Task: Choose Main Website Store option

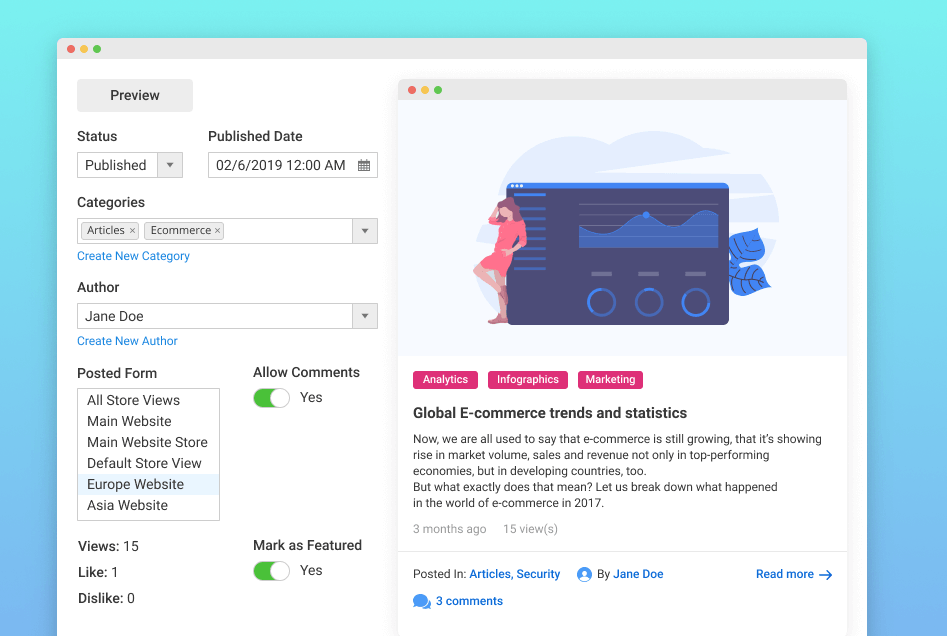Action: pyautogui.click(x=149, y=442)
